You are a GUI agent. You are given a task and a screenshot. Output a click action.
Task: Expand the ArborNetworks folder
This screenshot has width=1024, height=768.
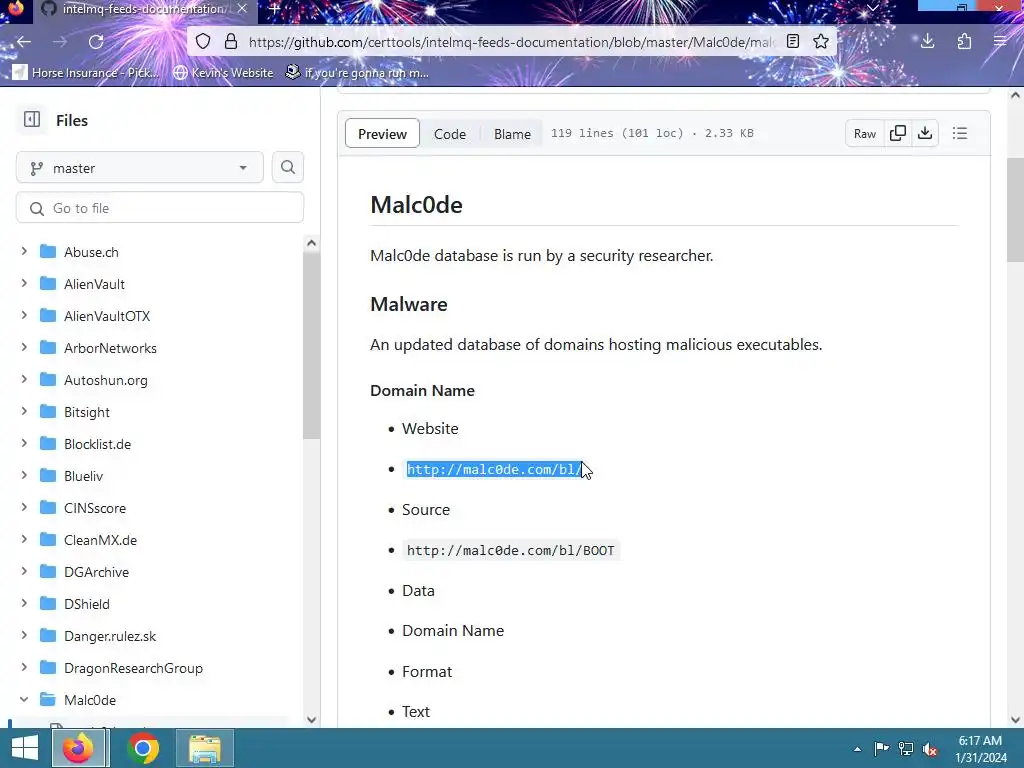24,347
